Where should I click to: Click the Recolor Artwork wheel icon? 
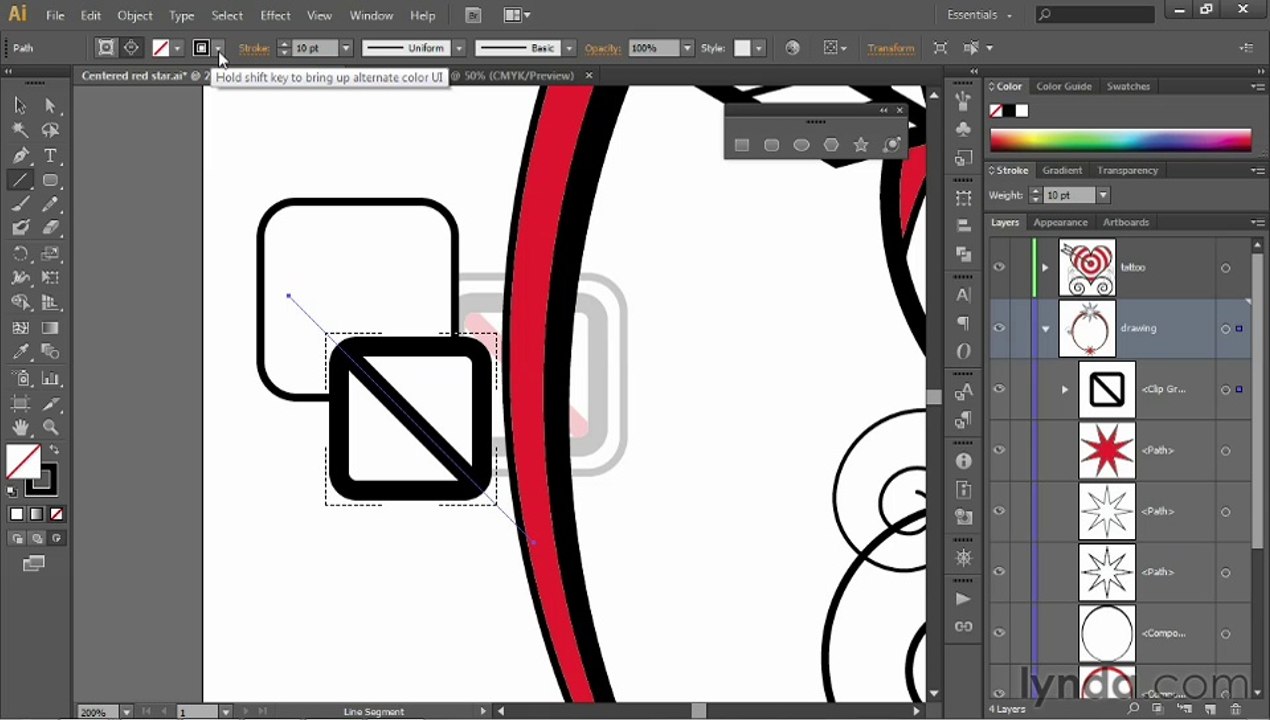coord(792,48)
